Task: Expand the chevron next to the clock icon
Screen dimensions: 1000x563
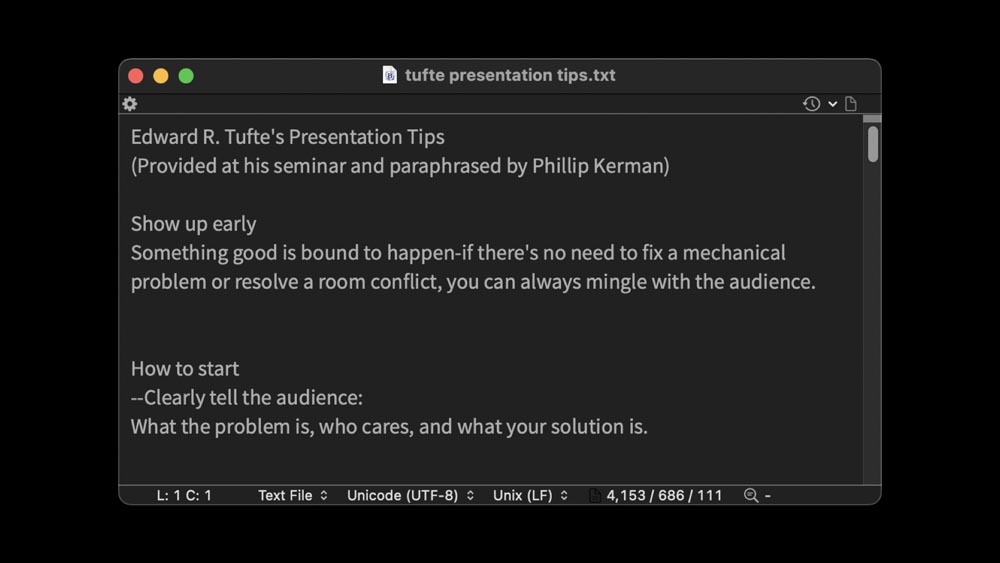Action: pyautogui.click(x=832, y=104)
